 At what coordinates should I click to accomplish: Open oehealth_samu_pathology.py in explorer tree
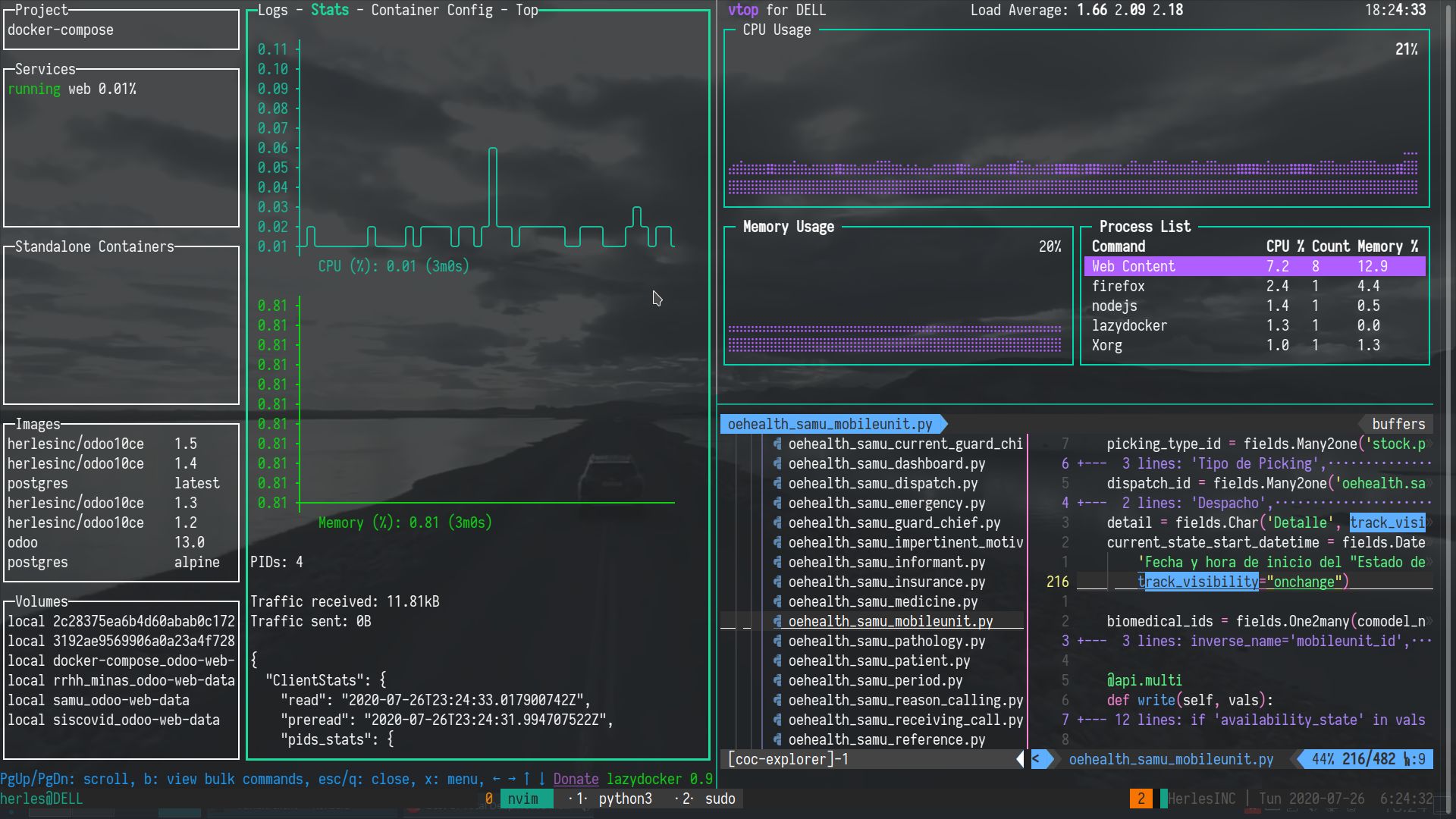[886, 642]
